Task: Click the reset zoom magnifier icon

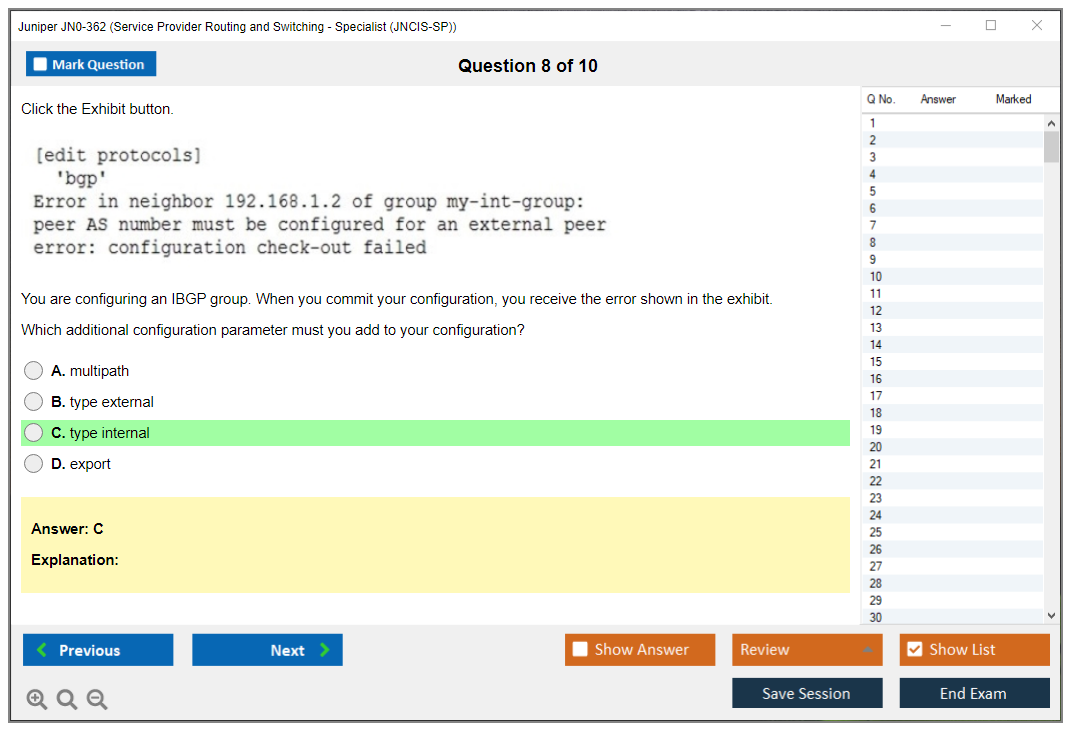Action: [67, 699]
